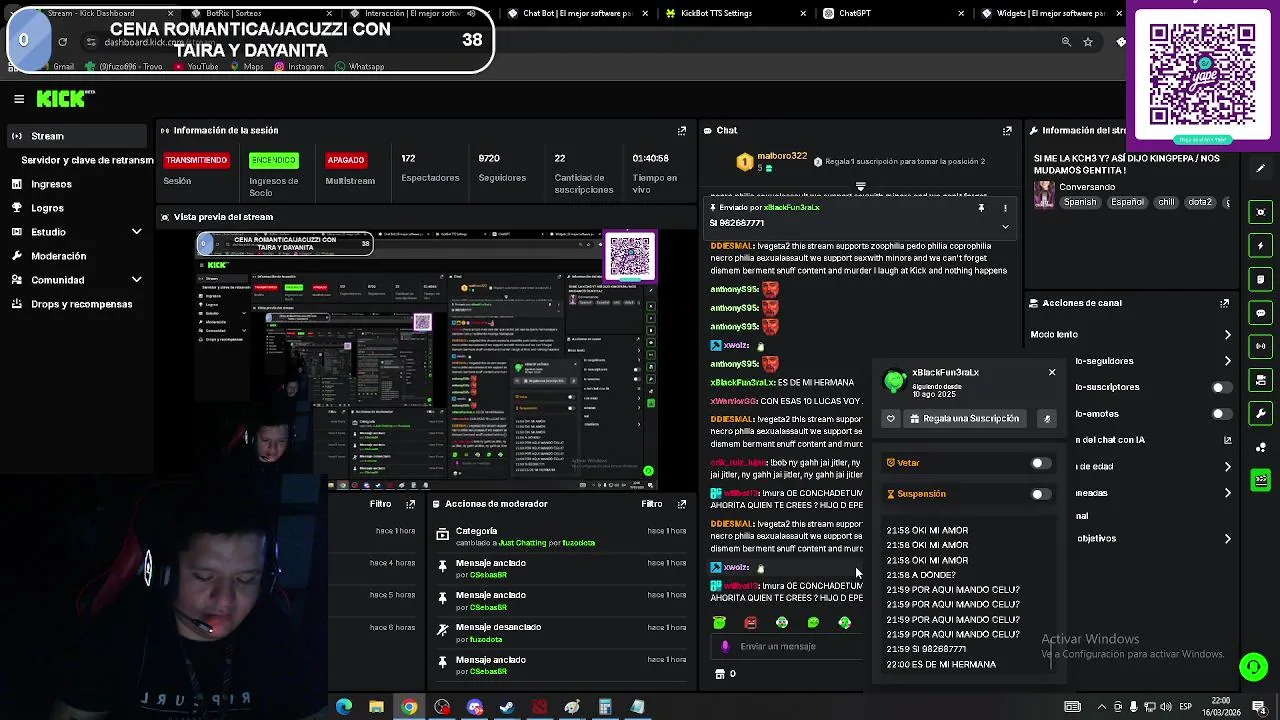Close the xBlackFun3raLx user card

[x=1052, y=372]
